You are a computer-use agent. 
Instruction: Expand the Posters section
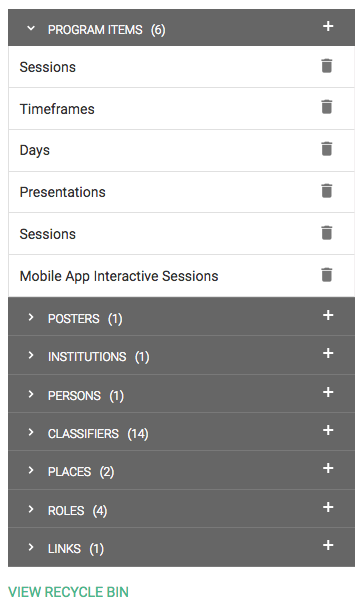coord(31,317)
